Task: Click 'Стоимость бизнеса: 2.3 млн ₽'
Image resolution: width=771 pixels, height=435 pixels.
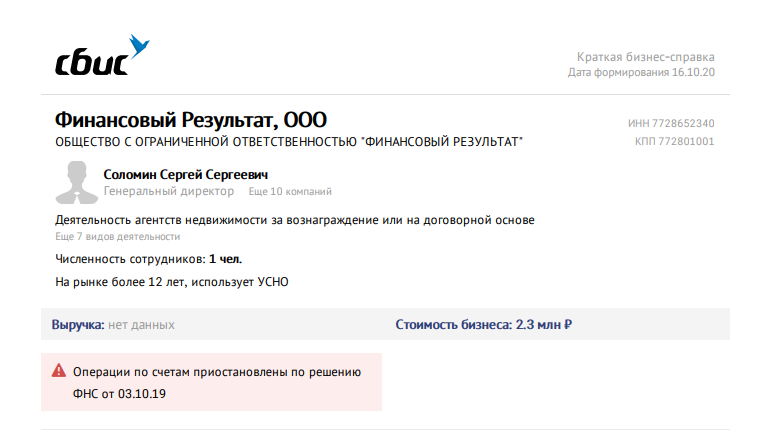Action: coord(484,325)
